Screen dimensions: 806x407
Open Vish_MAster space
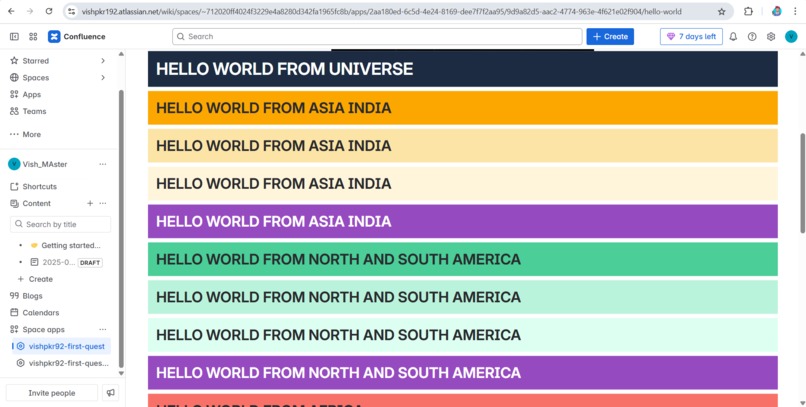click(x=45, y=164)
